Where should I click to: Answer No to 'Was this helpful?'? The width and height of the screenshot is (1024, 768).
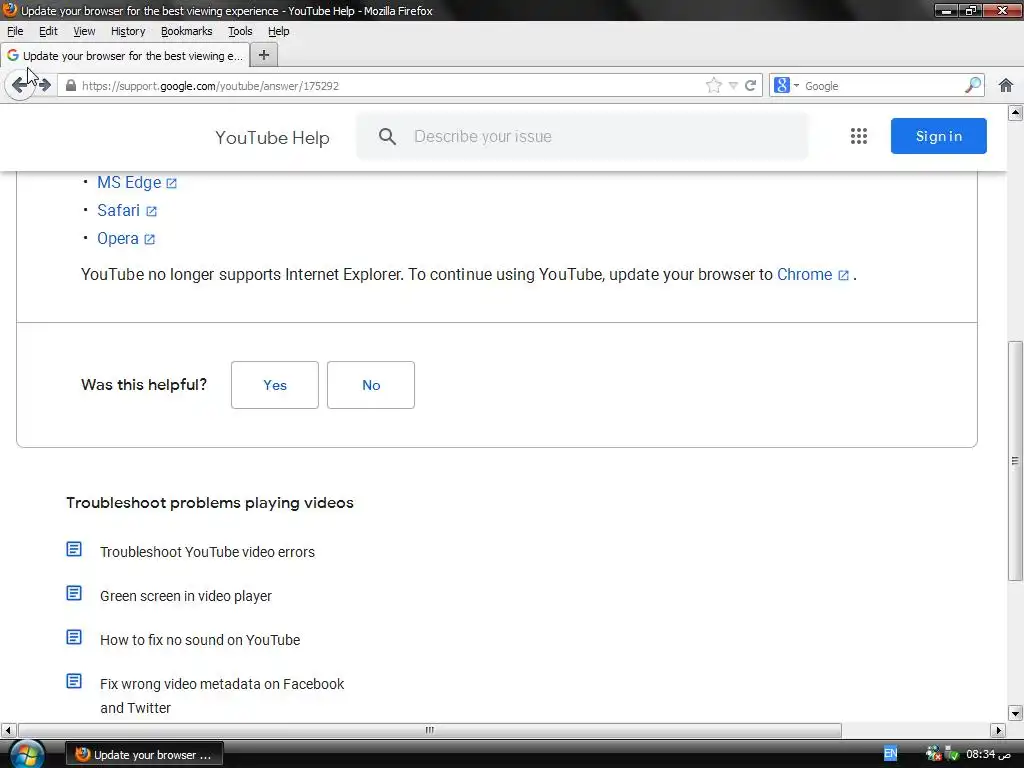click(x=371, y=385)
